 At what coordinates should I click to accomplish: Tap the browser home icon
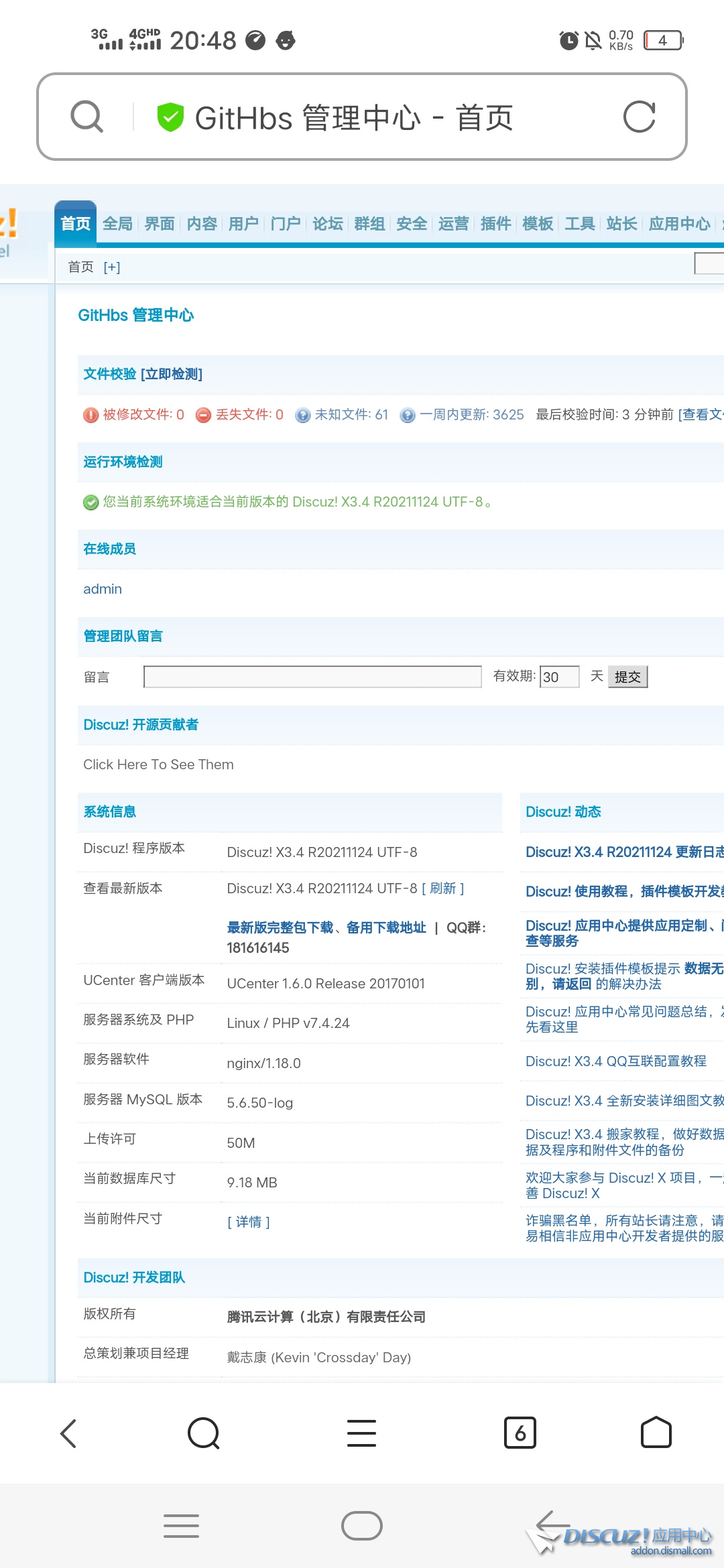coord(656,1433)
